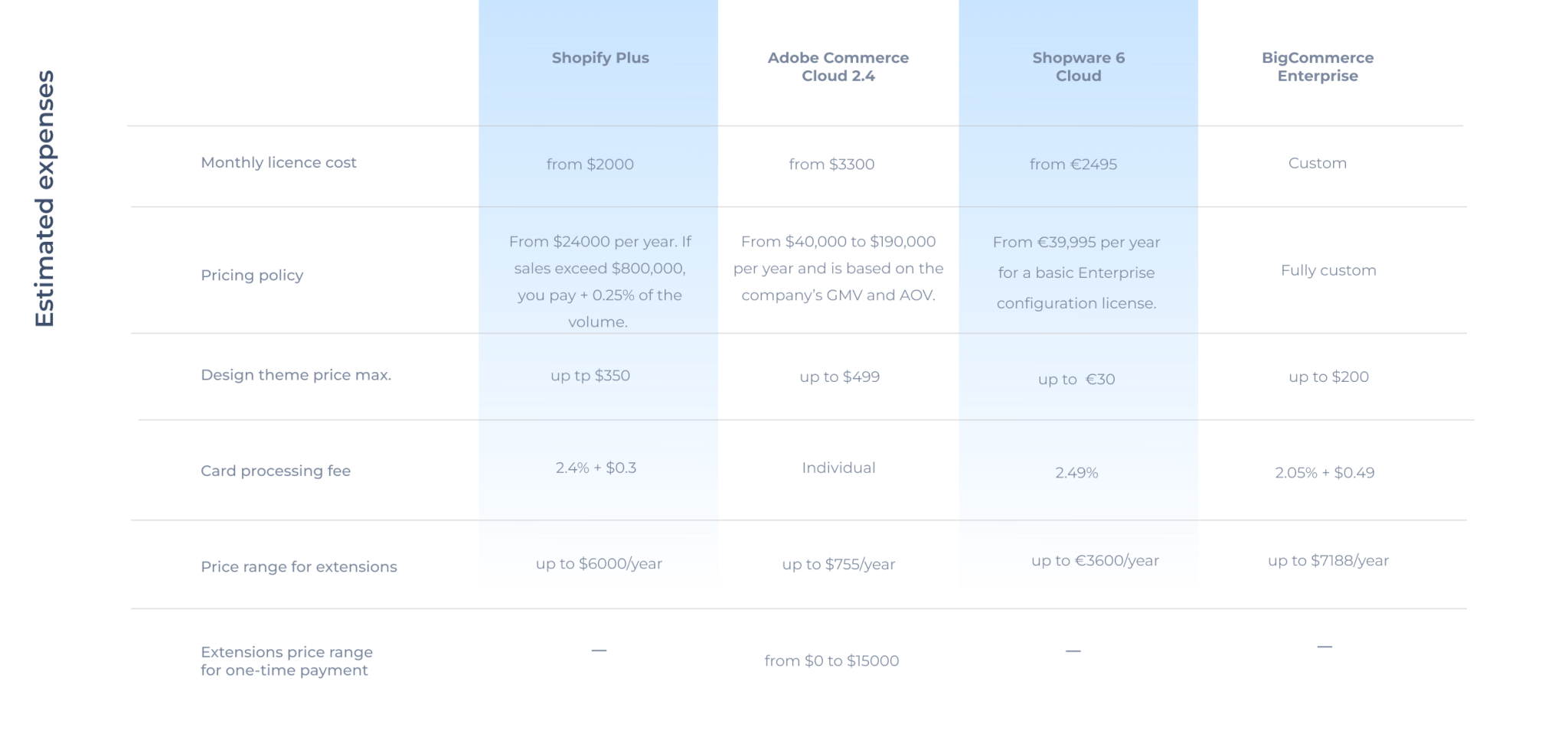Select the 'up to $499' theme price cell
The image size is (1568, 737).
pos(839,377)
